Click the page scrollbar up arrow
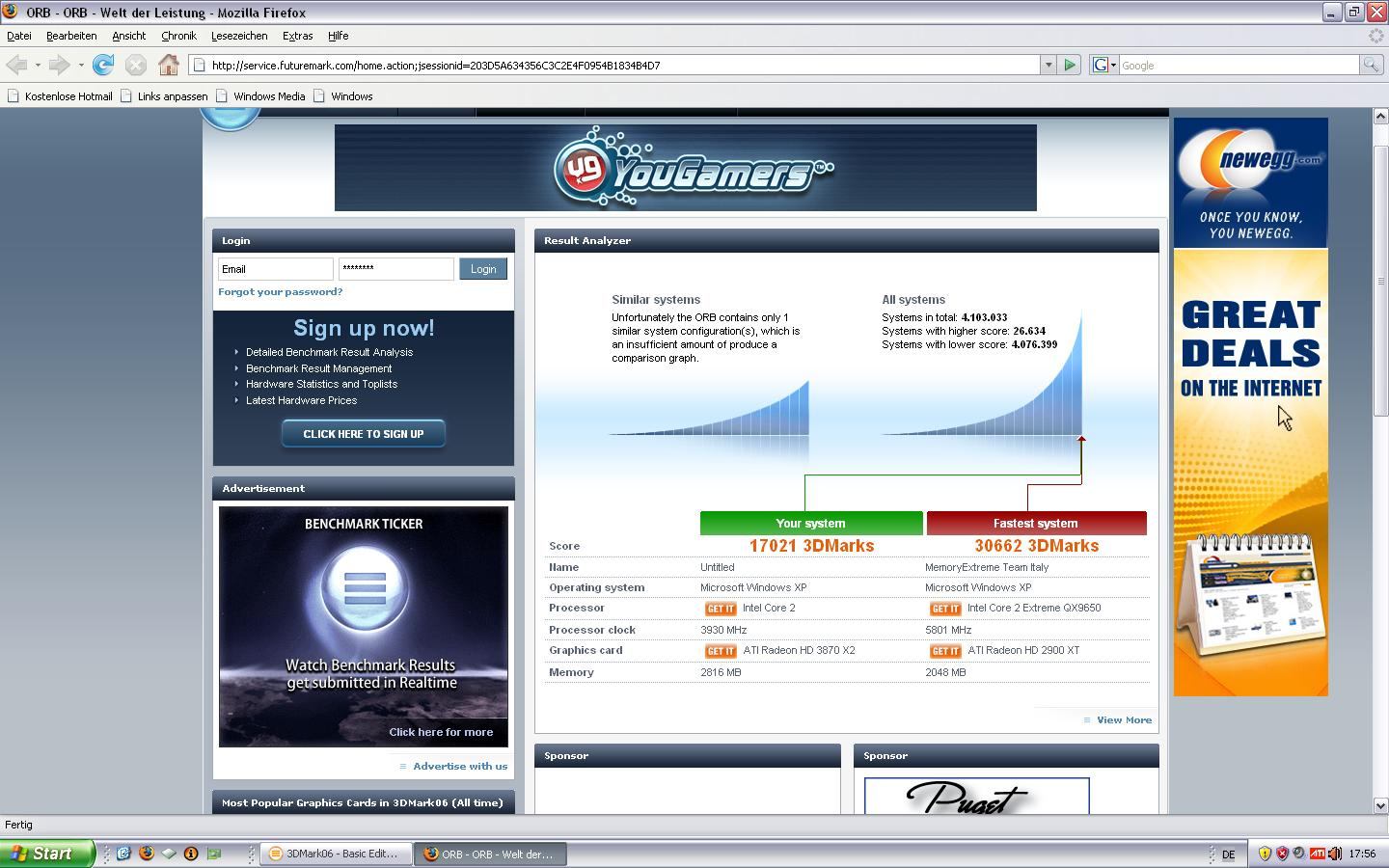 pyautogui.click(x=1380, y=116)
